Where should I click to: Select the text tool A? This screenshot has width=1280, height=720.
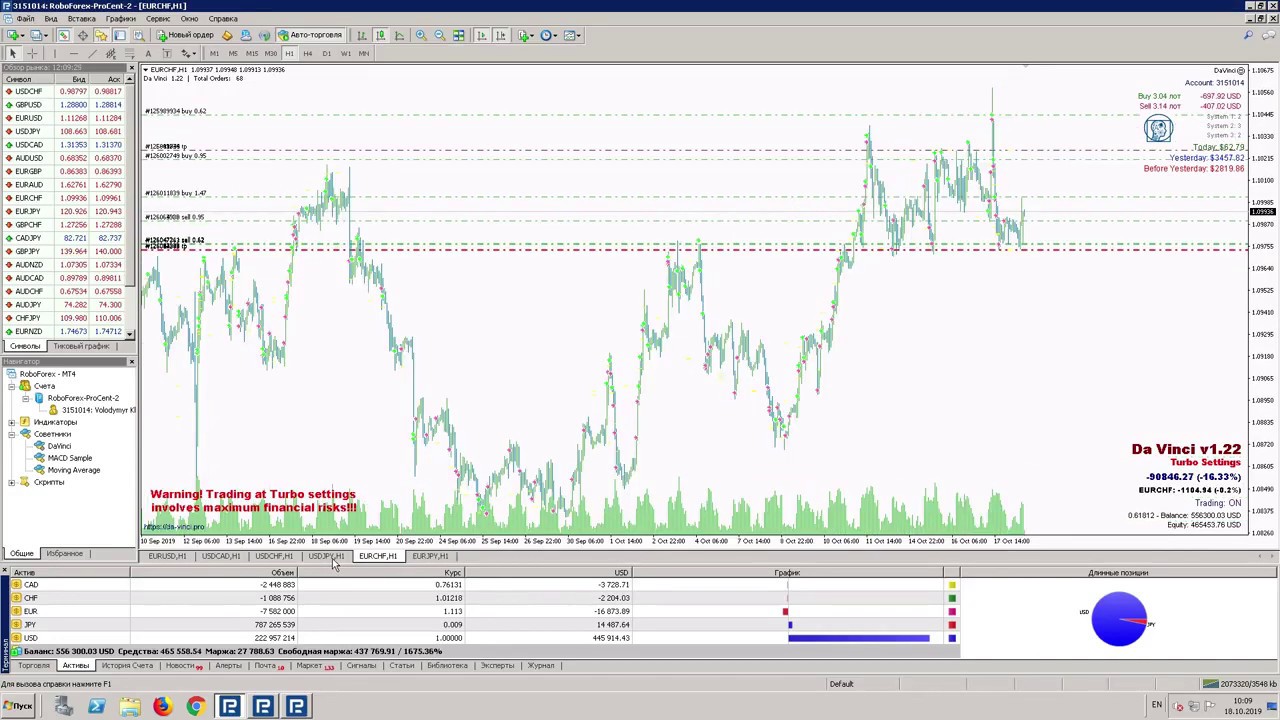[148, 53]
